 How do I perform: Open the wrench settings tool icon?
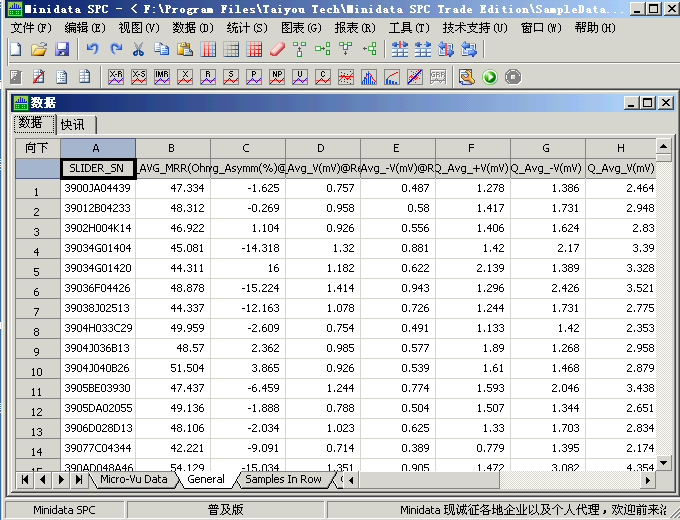click(x=467, y=77)
